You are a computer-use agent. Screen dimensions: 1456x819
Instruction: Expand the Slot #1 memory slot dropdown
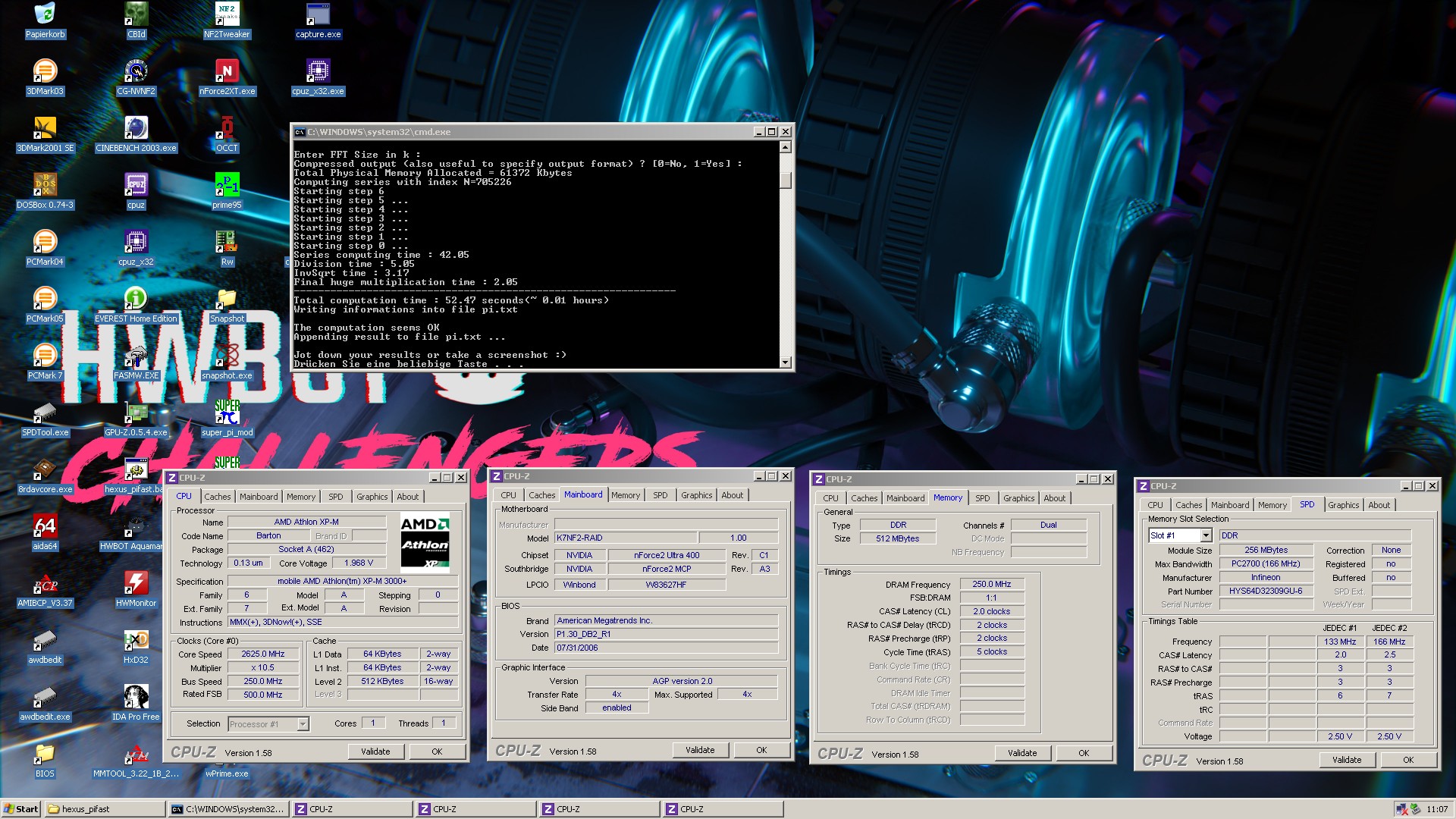[1180, 535]
